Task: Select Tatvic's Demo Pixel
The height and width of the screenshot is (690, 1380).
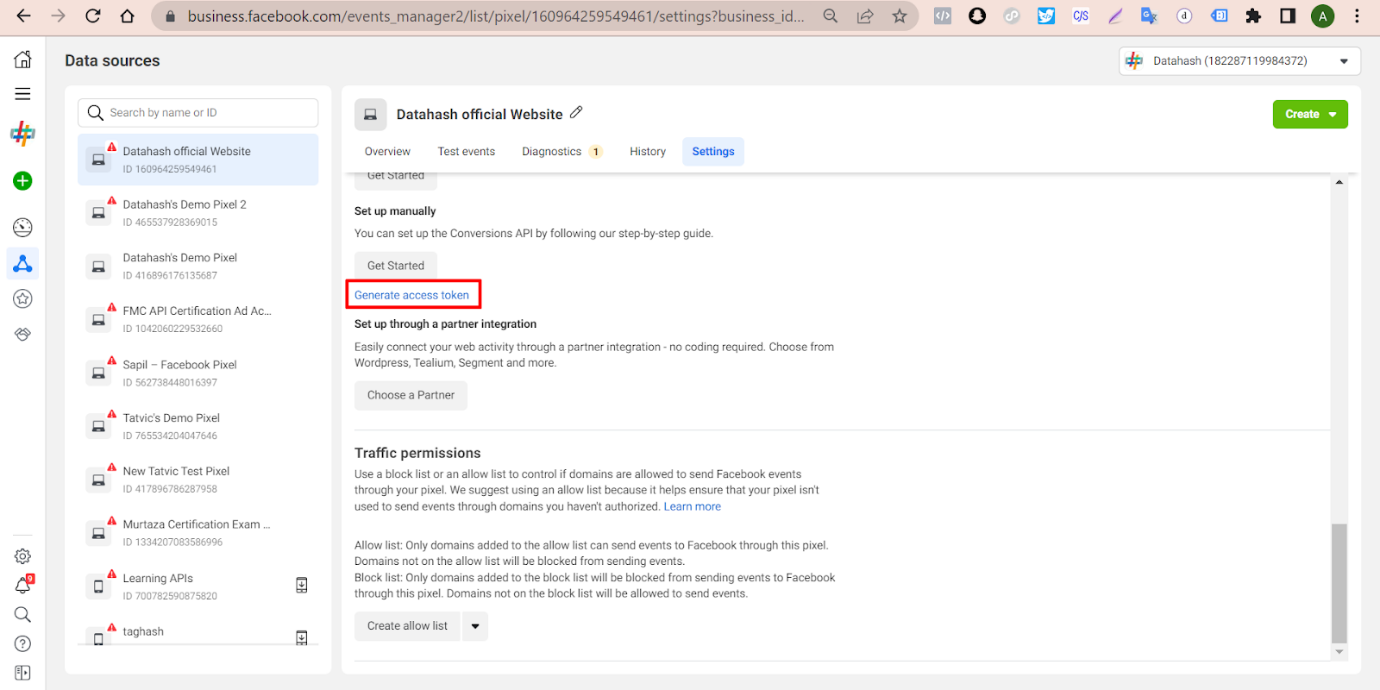Action: pyautogui.click(x=198, y=426)
